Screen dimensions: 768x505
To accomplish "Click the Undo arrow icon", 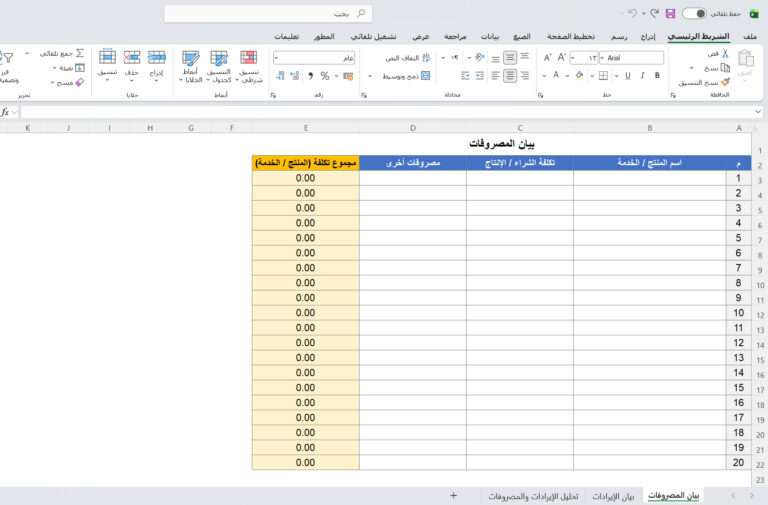I will pyautogui.click(x=632, y=14).
